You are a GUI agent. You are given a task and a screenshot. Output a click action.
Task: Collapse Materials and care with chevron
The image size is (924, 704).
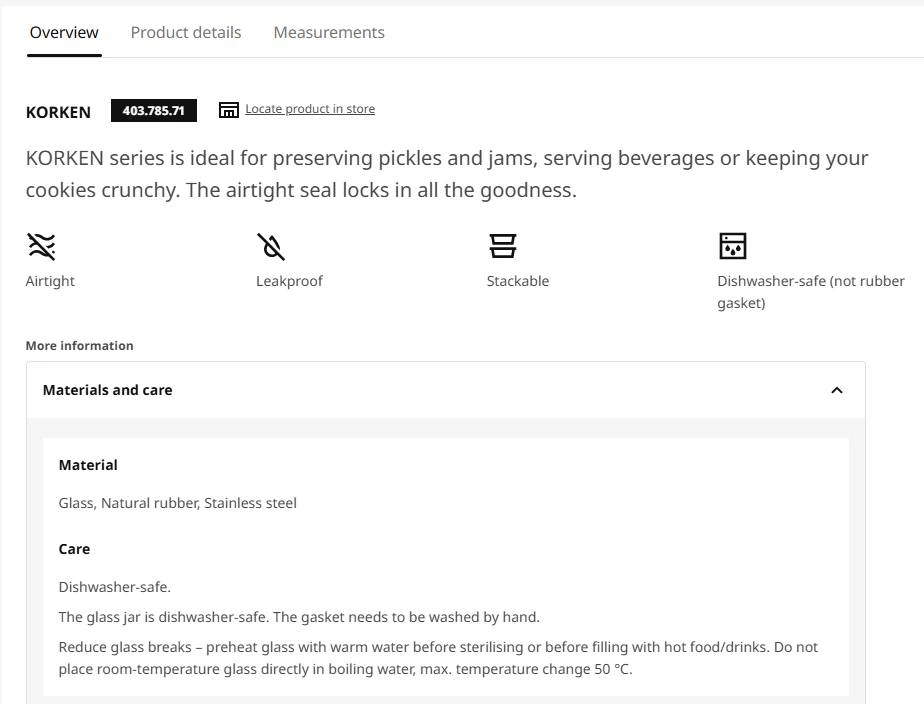coord(837,390)
